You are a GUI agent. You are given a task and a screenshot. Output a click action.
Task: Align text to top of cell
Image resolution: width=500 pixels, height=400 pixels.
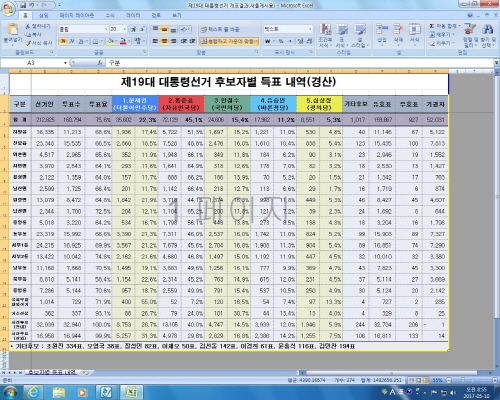(x=155, y=29)
